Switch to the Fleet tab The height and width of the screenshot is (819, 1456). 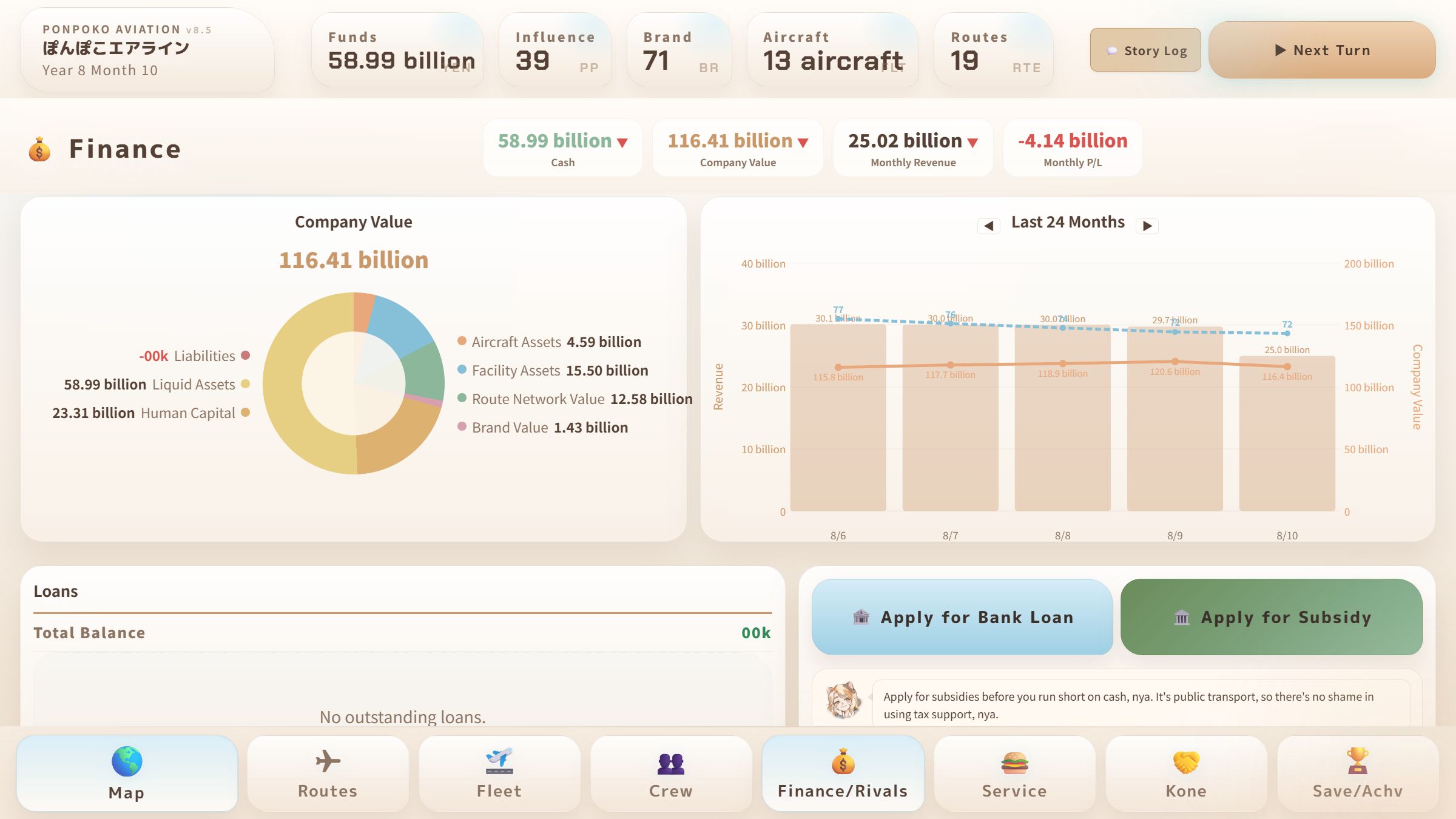[499, 773]
